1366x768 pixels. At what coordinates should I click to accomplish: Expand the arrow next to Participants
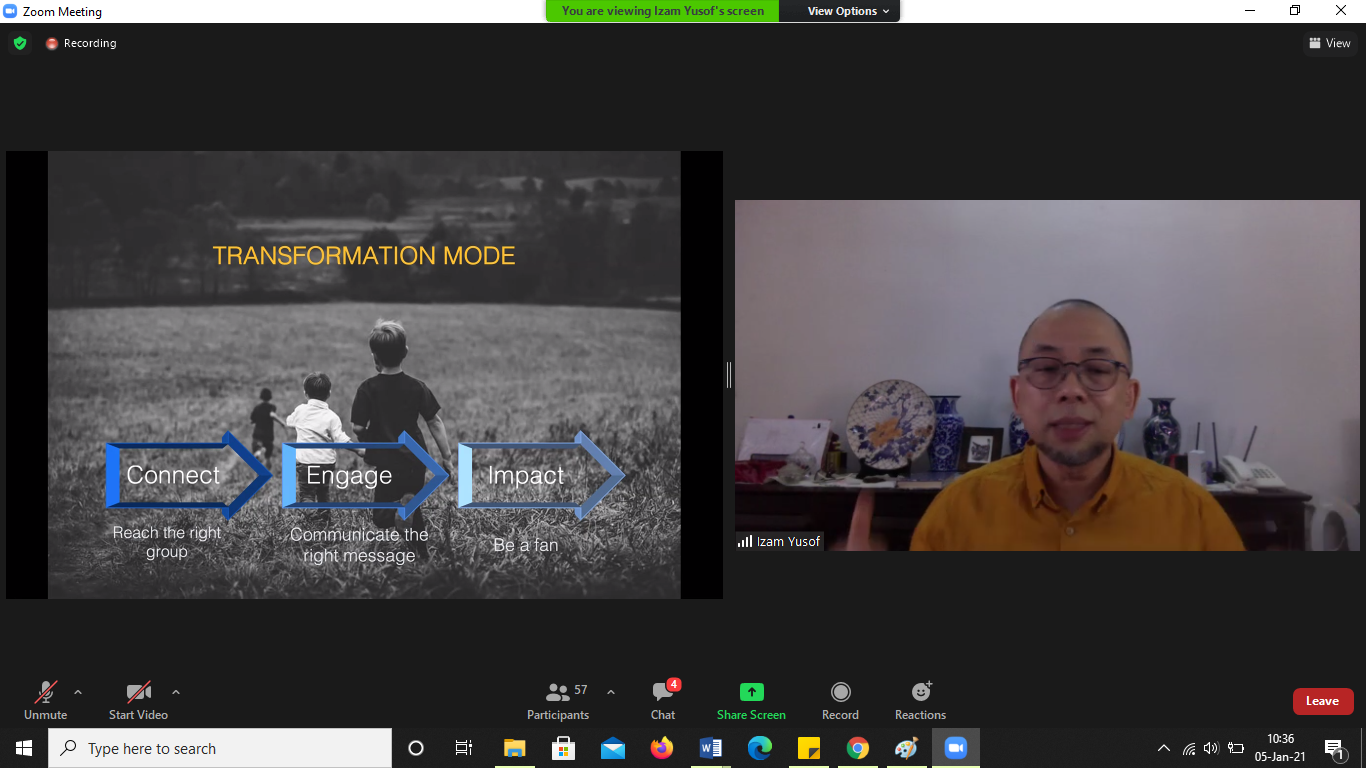[611, 692]
